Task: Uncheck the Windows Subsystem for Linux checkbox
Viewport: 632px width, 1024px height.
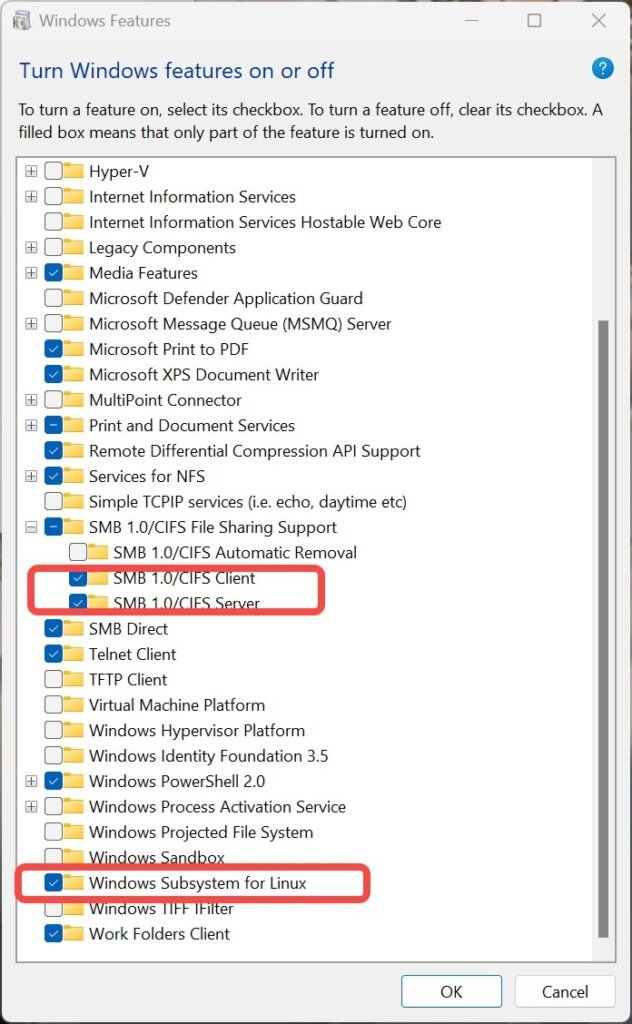Action: tap(53, 883)
